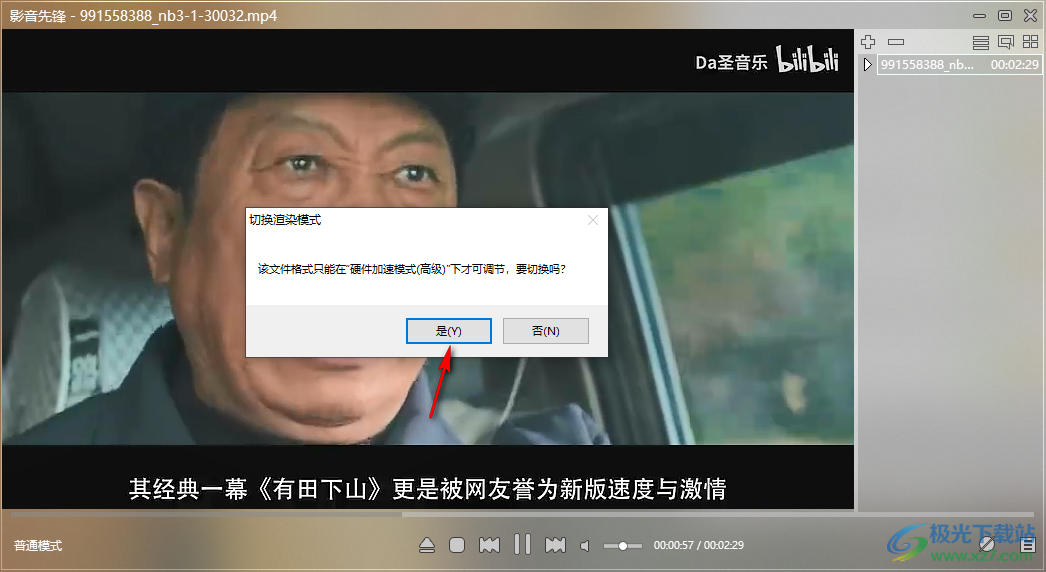Confirm switching render mode with 是(Y)
Viewport: 1046px width, 572px height.
[448, 331]
